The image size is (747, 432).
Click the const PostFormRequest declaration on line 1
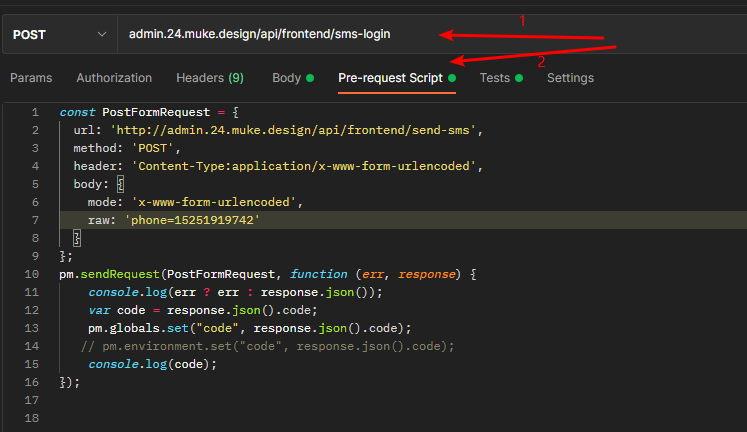click(x=149, y=112)
